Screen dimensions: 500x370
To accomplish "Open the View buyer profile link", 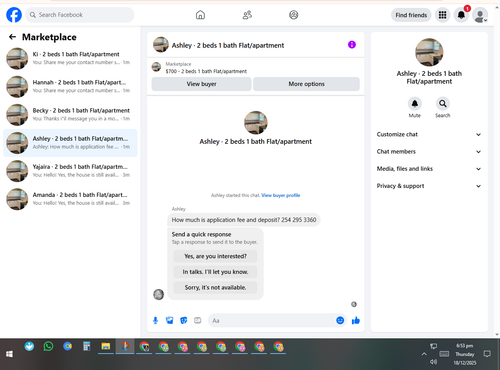I will (281, 195).
